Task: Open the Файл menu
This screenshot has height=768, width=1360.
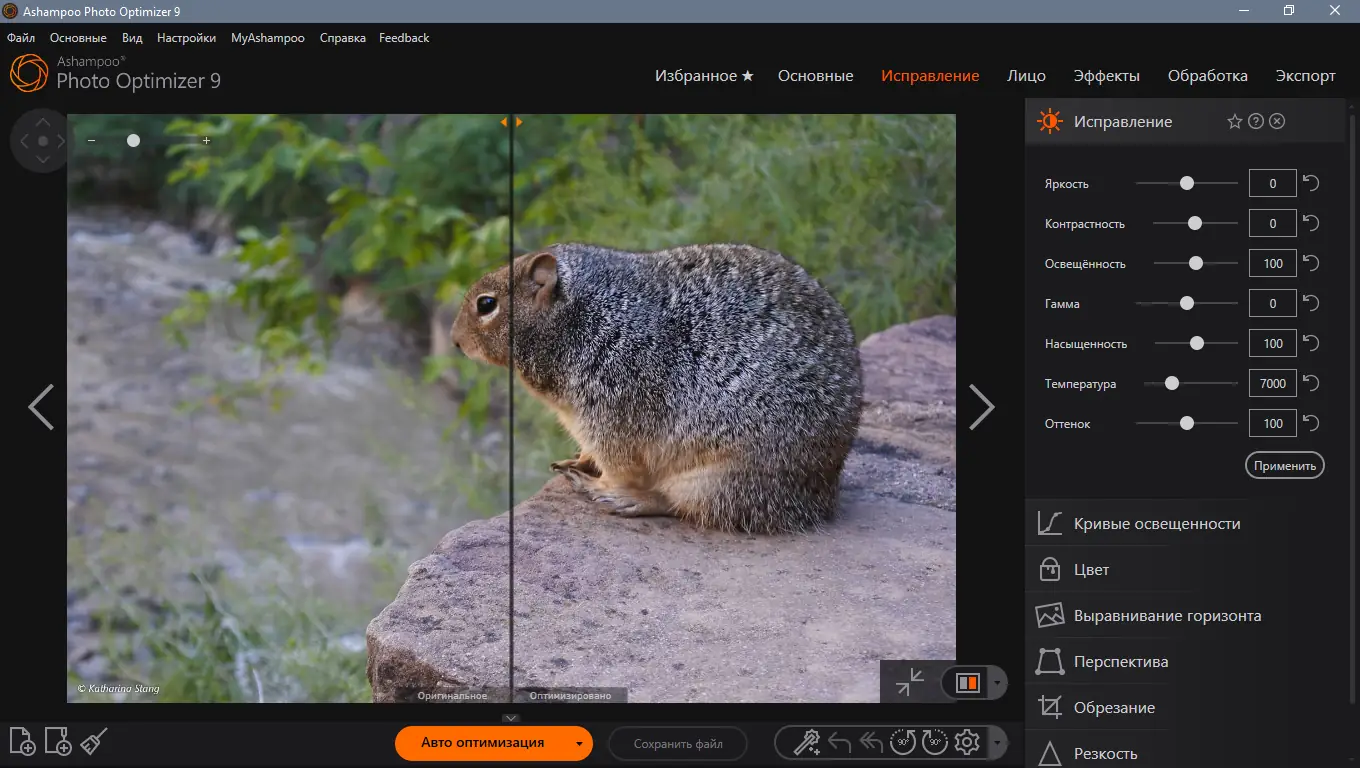Action: [x=21, y=38]
